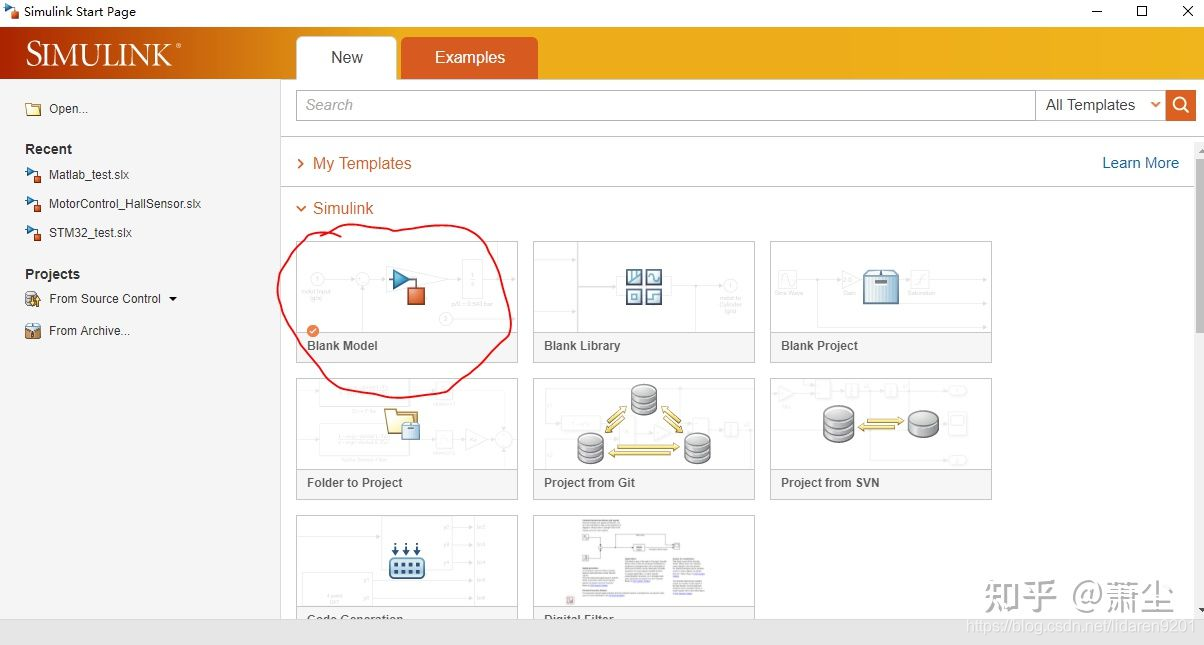Select From Archive... project option

point(89,331)
